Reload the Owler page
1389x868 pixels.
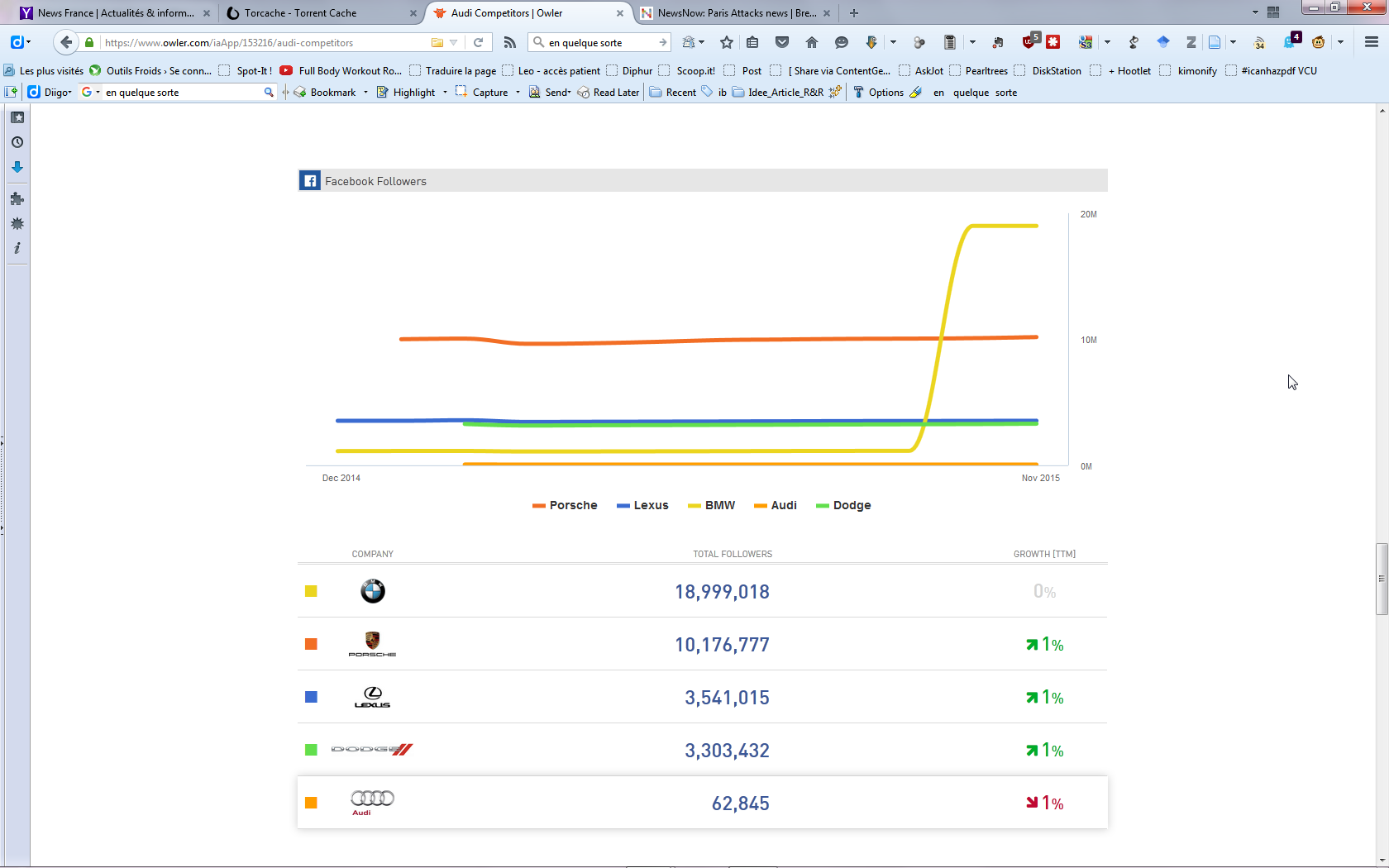(x=478, y=42)
